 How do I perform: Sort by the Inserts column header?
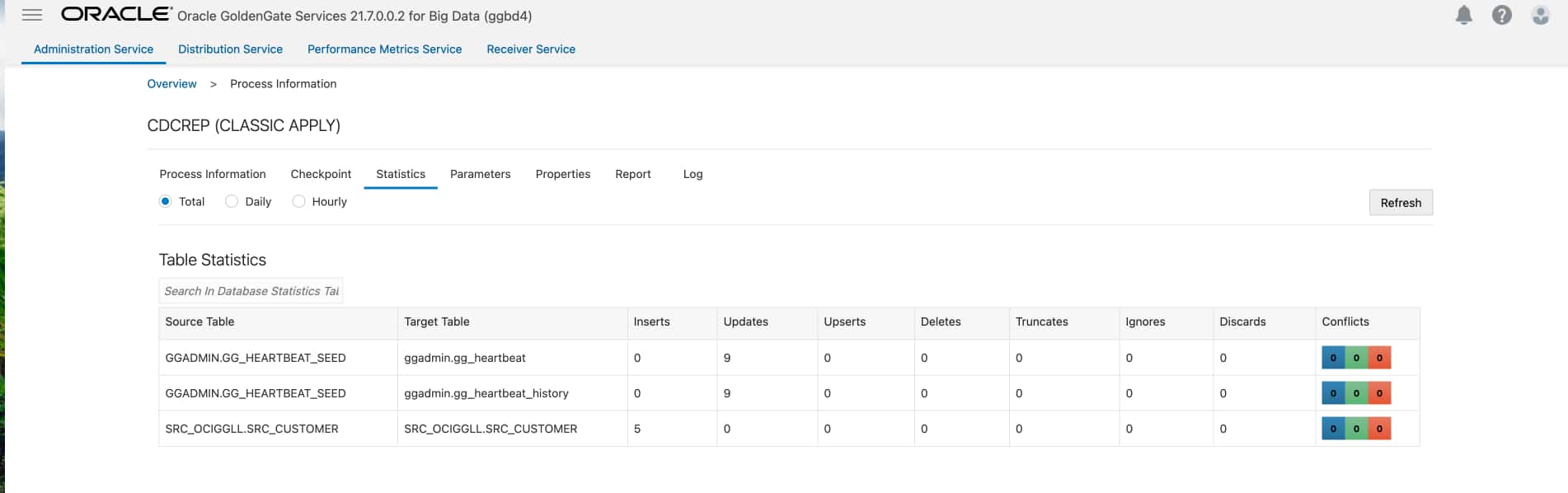pyautogui.click(x=651, y=322)
